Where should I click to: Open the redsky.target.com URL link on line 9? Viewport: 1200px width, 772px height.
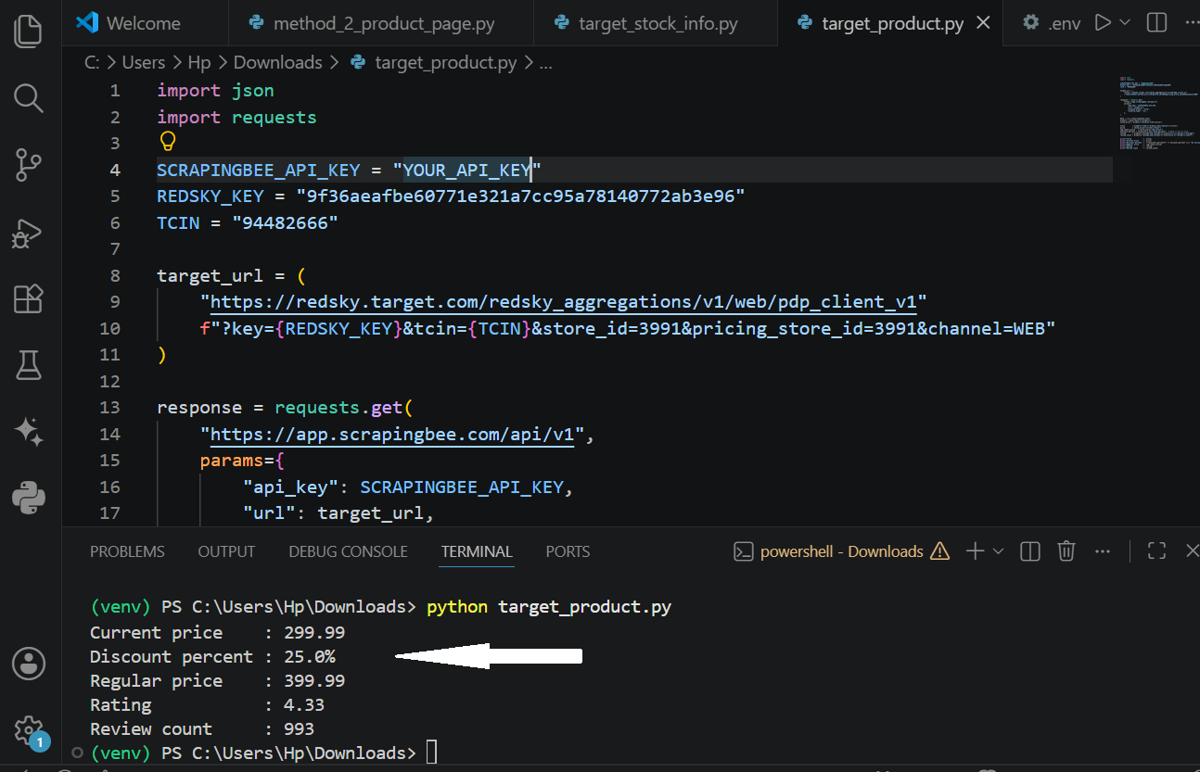point(563,302)
